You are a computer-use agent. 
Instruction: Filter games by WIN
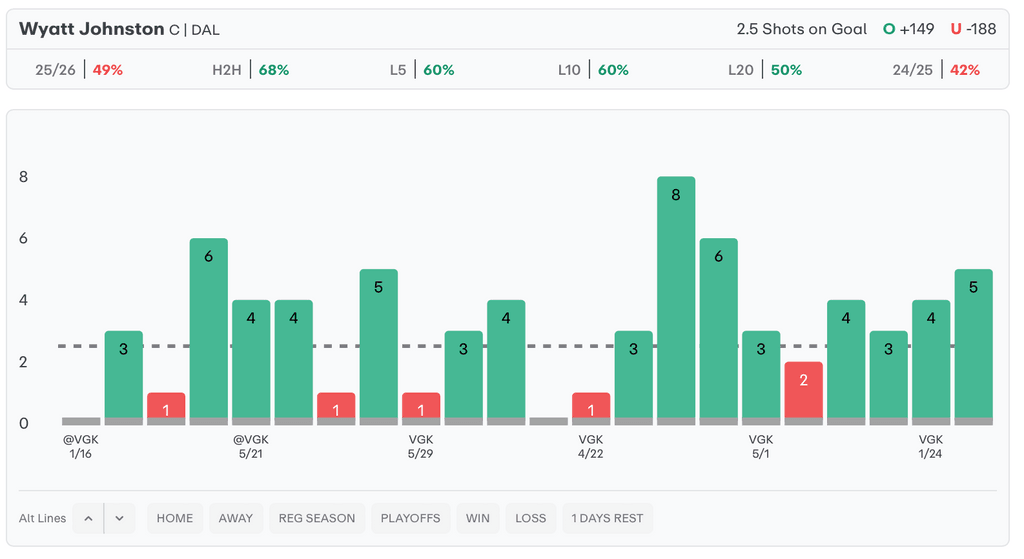point(477,518)
